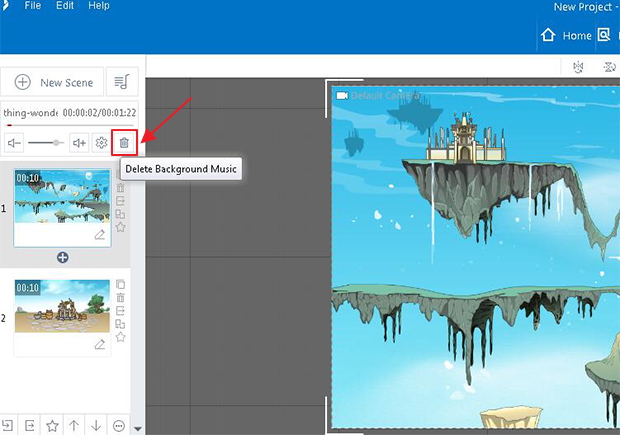The height and width of the screenshot is (436, 620).
Task: Favorite scene 2 with its star icon
Action: 121,337
